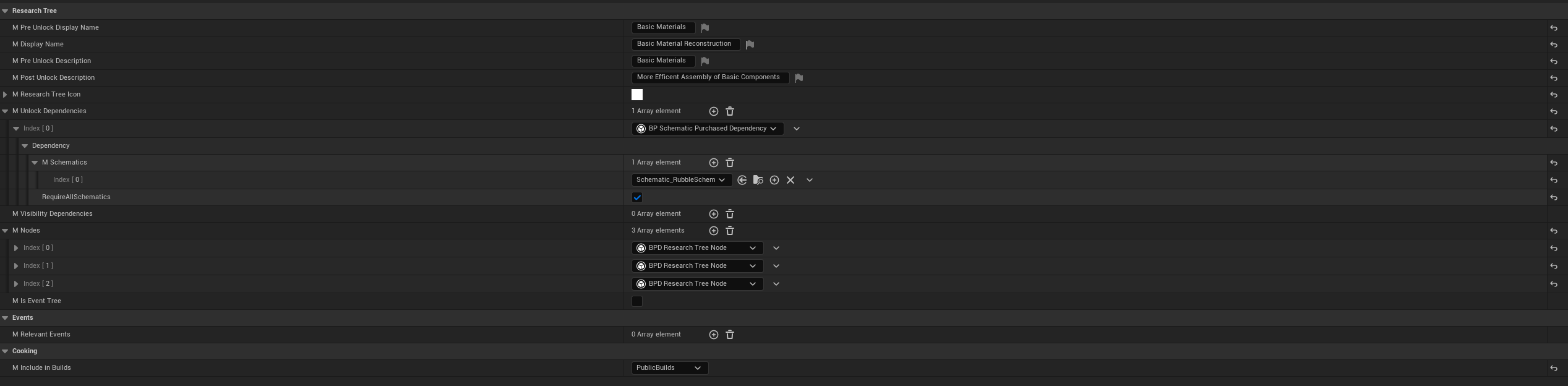Screen dimensions: 1568x386
Task: Open BPD Research Tree Node dropdown for Index 0
Action: point(697,248)
